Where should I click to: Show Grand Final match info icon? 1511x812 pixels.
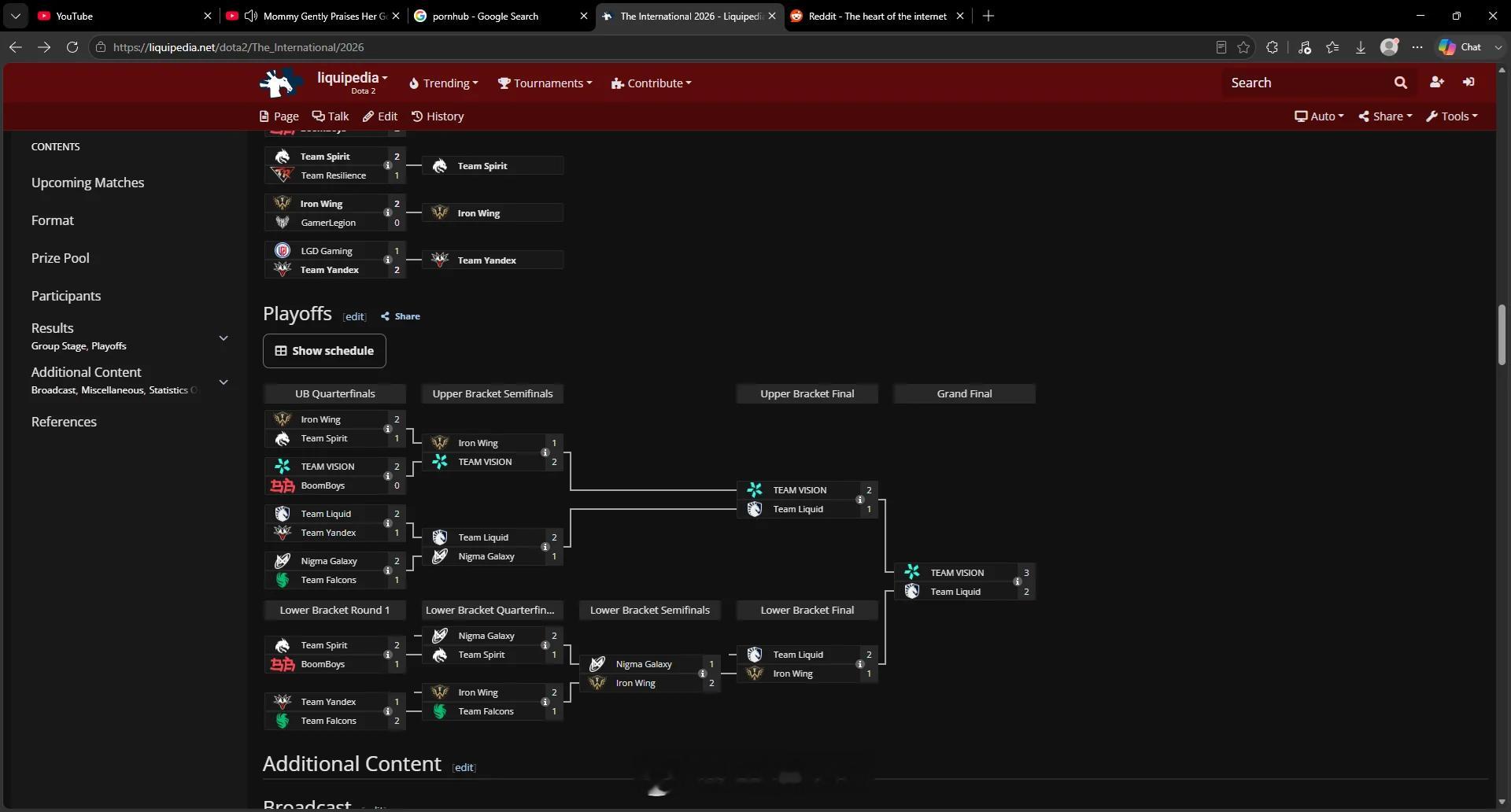(1017, 582)
